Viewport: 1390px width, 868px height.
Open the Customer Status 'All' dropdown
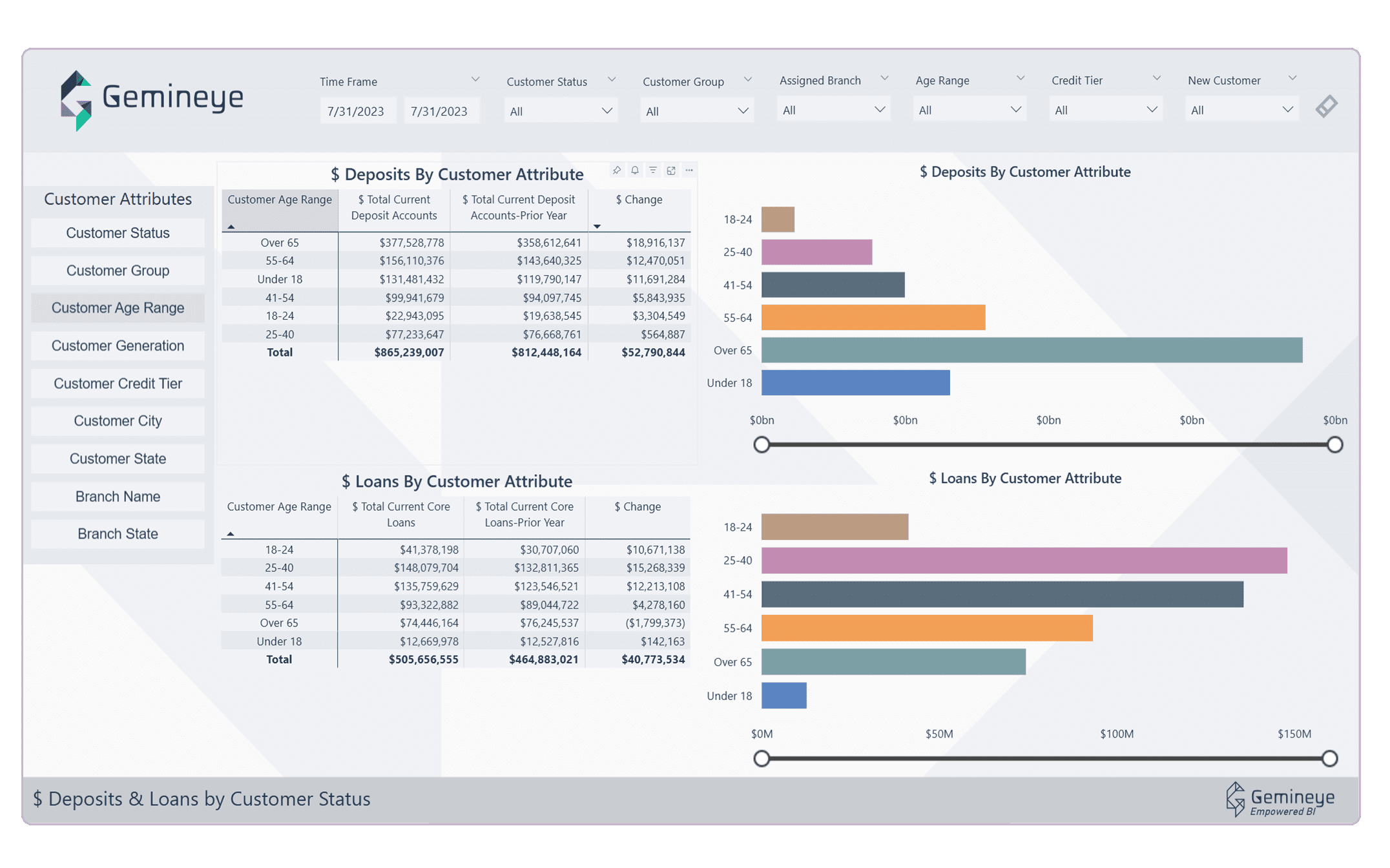click(561, 110)
